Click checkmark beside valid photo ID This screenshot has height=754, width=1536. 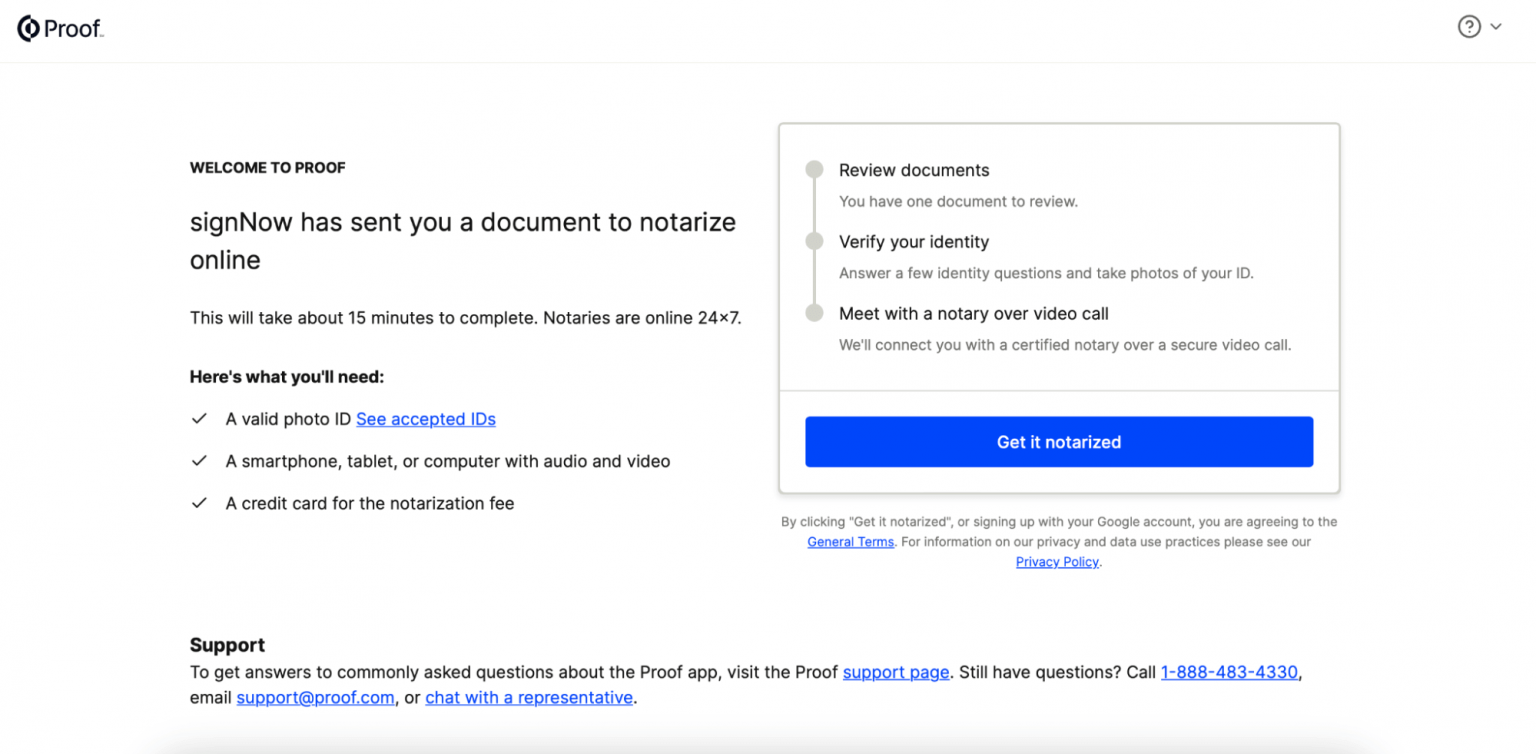point(199,419)
